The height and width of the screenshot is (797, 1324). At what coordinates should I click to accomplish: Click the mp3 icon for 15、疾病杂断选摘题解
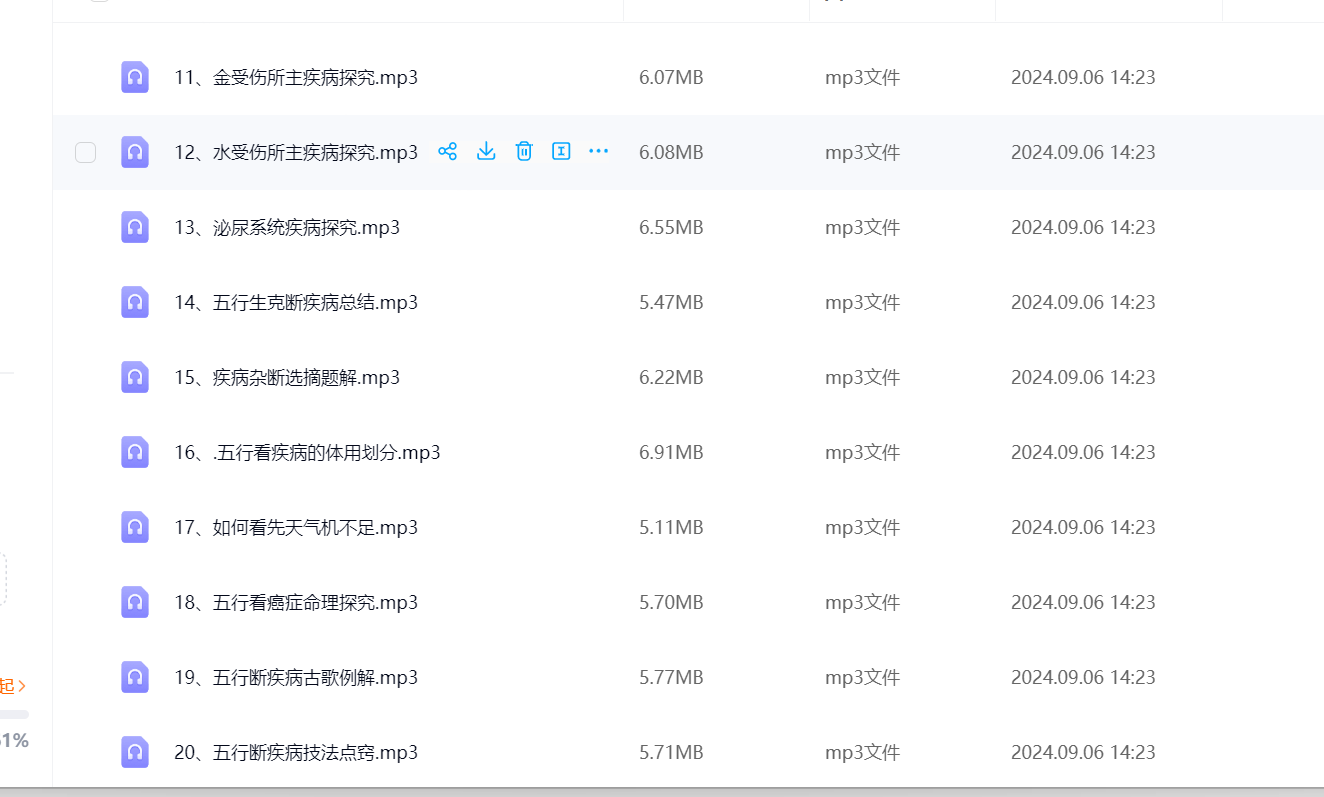click(x=135, y=377)
